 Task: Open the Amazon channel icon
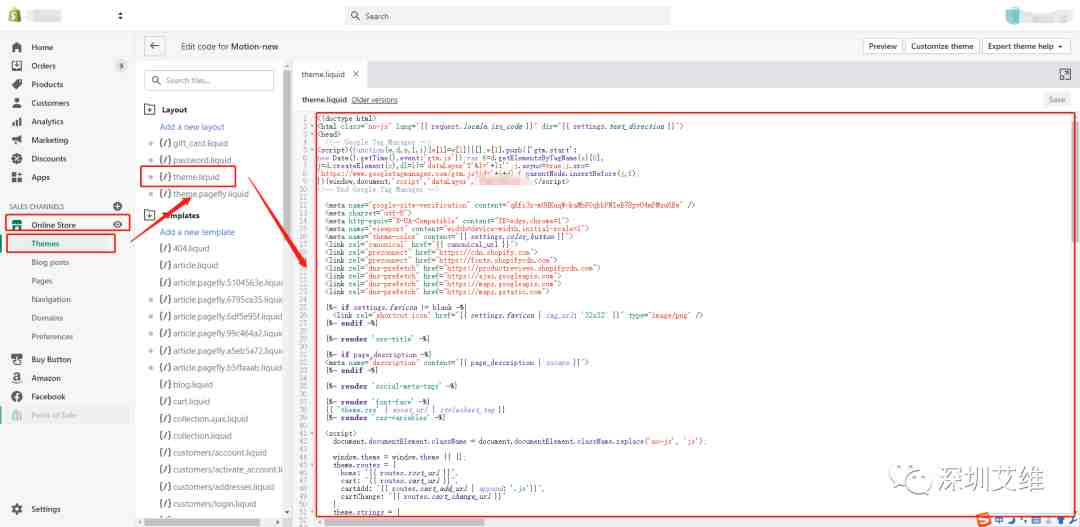point(17,378)
